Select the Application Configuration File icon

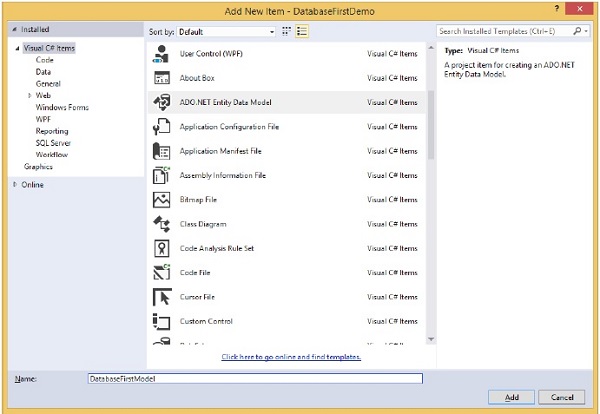point(161,127)
